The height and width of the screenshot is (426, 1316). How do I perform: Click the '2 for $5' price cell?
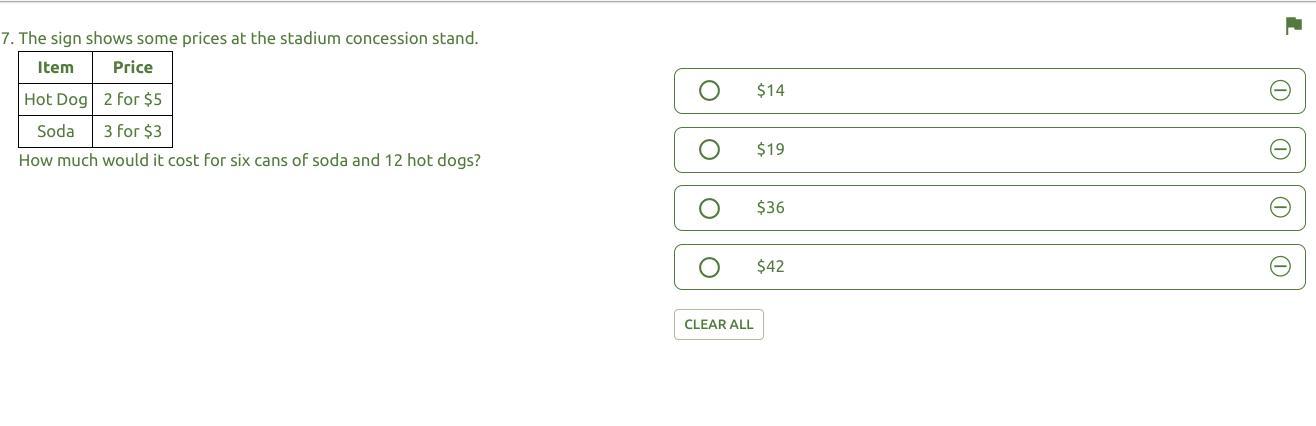coord(132,100)
